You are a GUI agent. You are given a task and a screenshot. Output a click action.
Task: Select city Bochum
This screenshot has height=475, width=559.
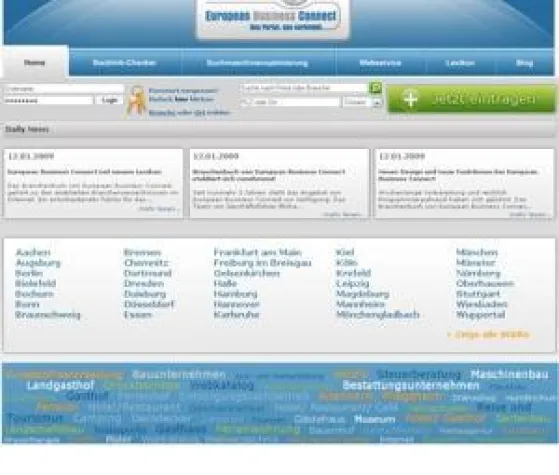(x=35, y=294)
